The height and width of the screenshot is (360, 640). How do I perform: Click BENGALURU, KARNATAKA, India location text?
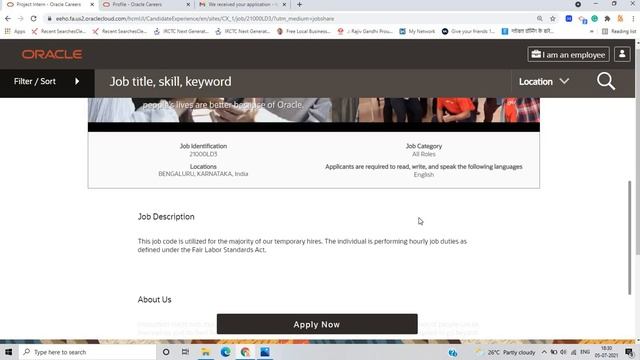point(203,174)
